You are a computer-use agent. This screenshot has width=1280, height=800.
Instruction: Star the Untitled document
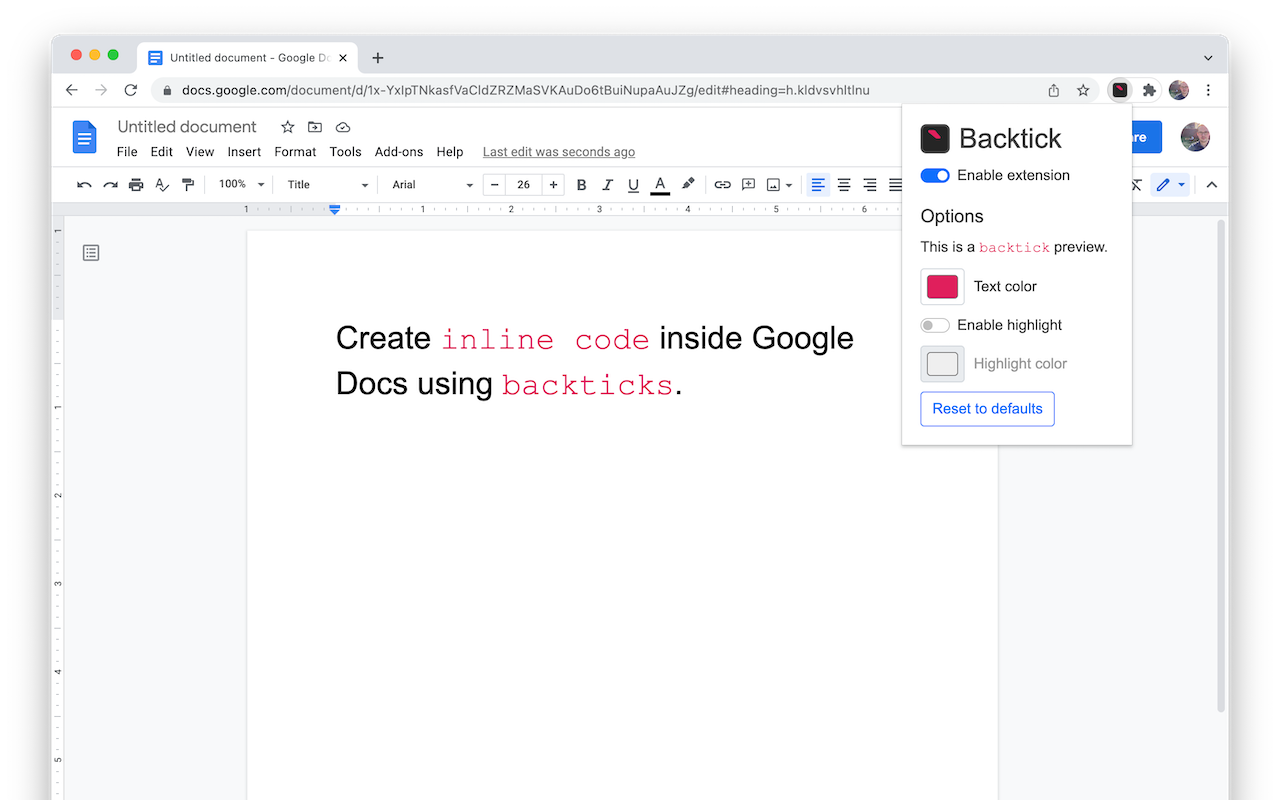click(x=288, y=127)
